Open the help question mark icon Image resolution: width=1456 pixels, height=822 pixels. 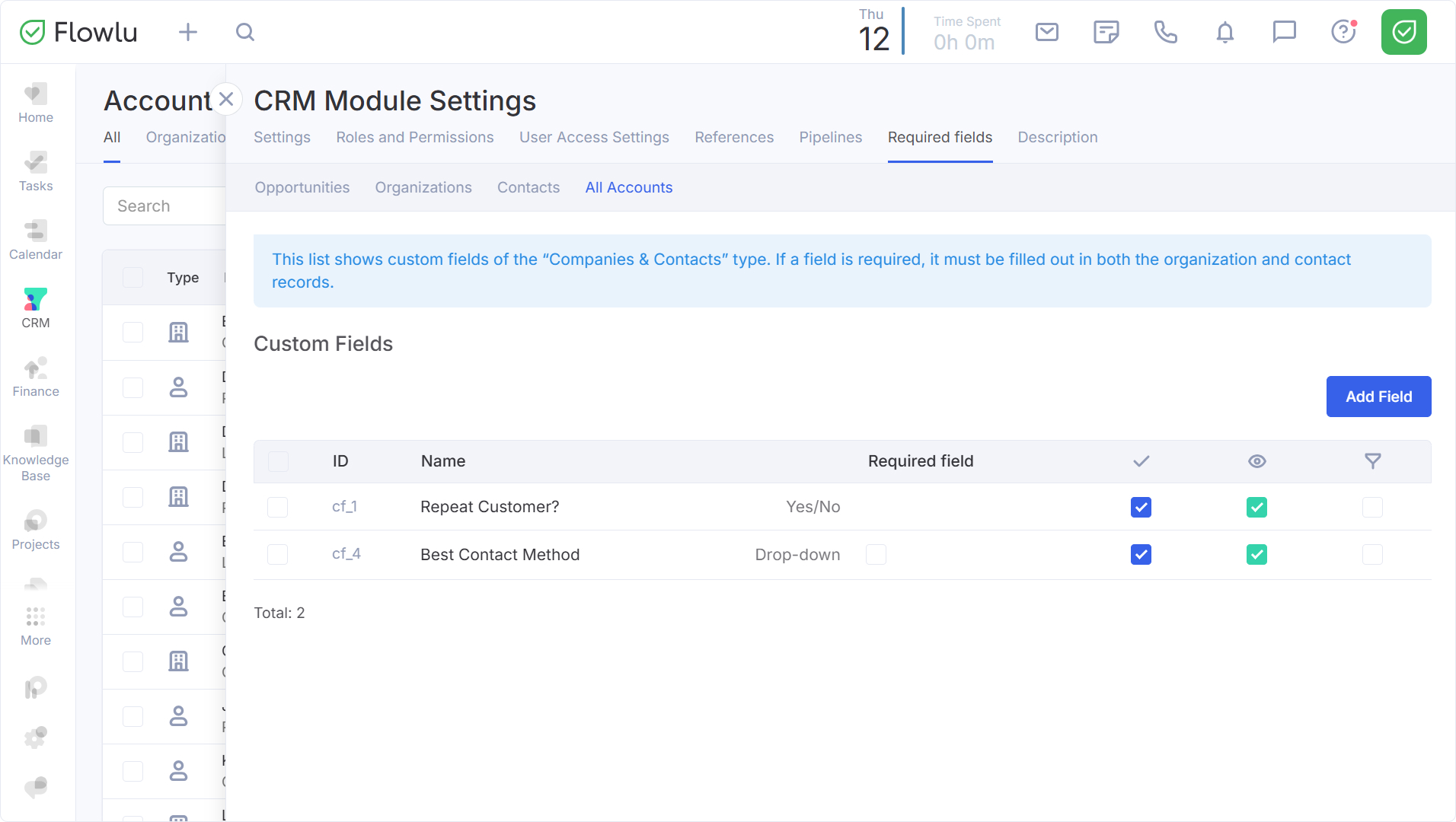click(1343, 32)
